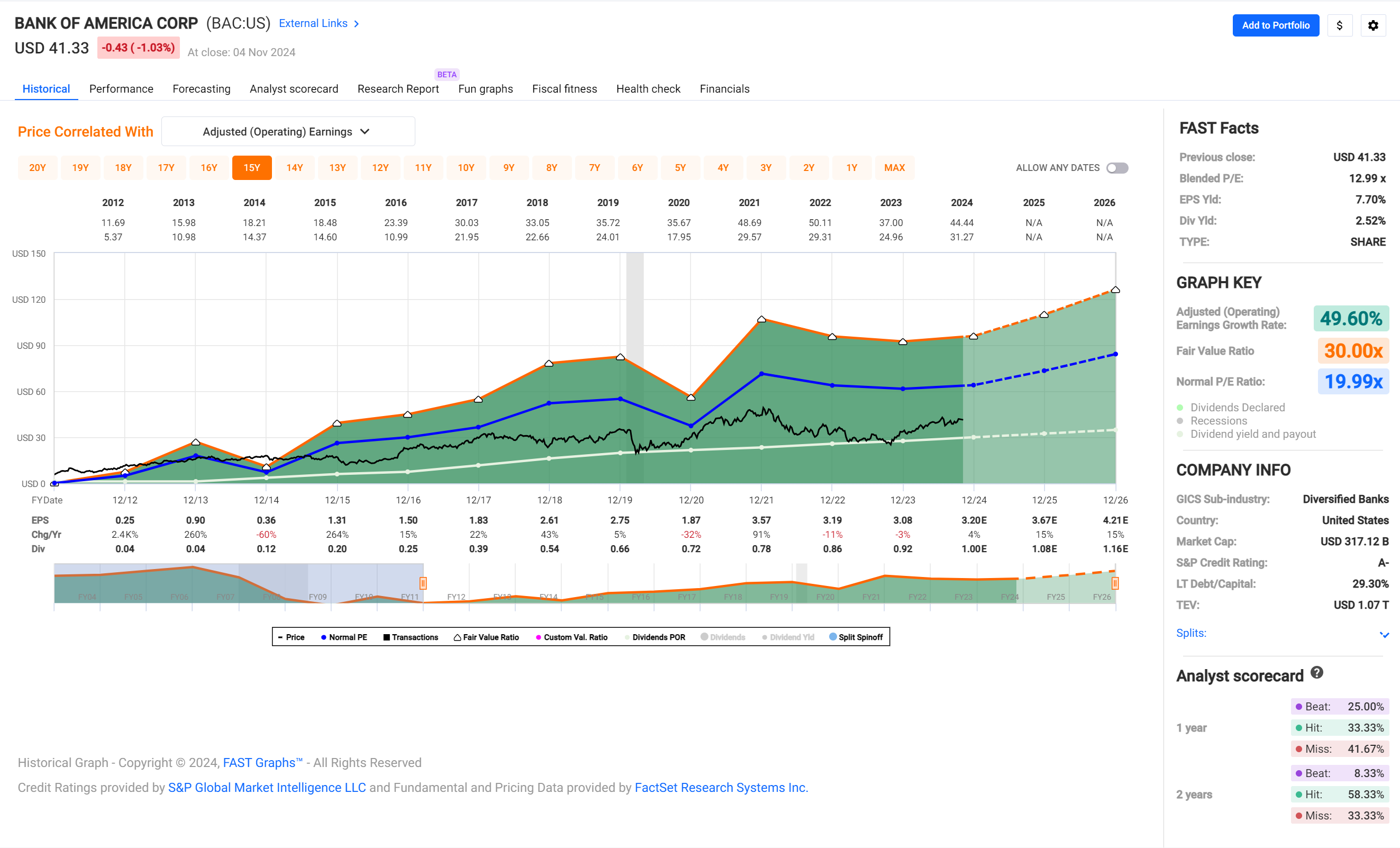
Task: Select the 3Y time range button
Action: [x=766, y=168]
